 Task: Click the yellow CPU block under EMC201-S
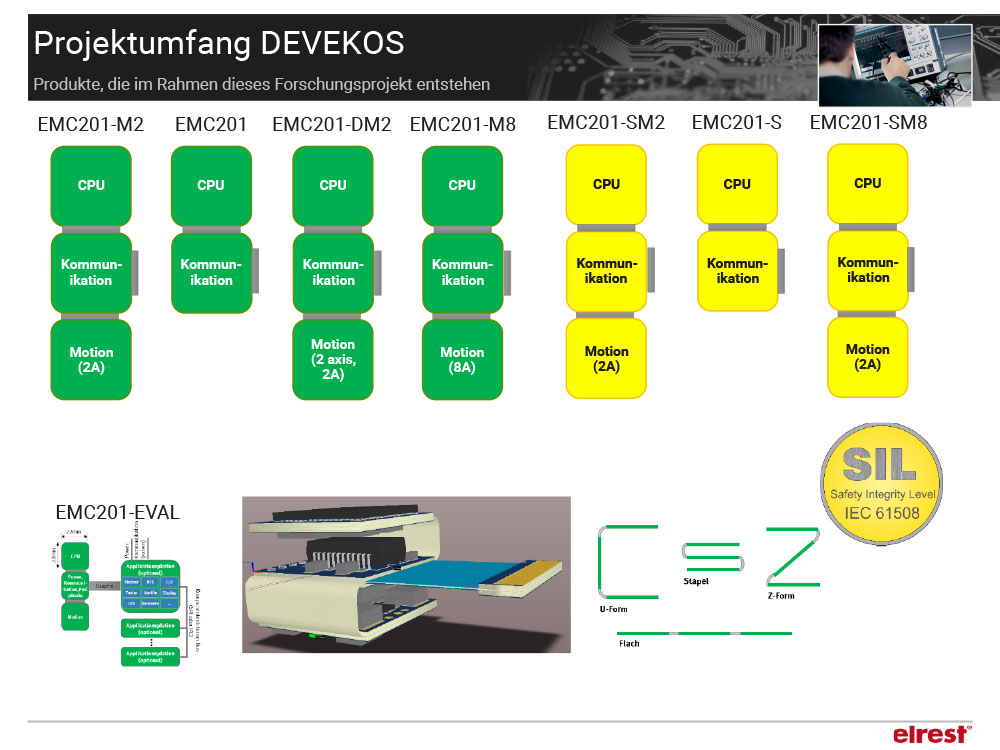click(x=737, y=184)
